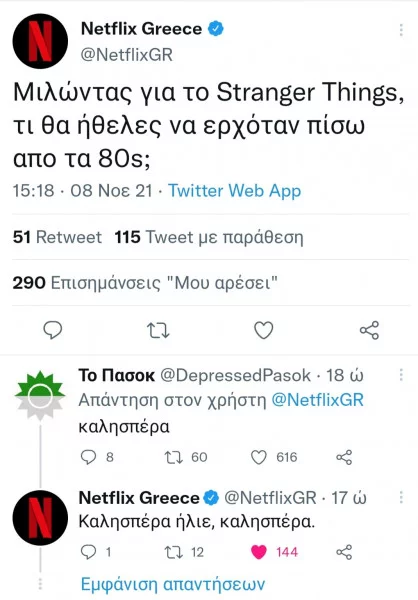Open the Twitter Web App source link
This screenshot has height=600, width=418.
pos(235,191)
